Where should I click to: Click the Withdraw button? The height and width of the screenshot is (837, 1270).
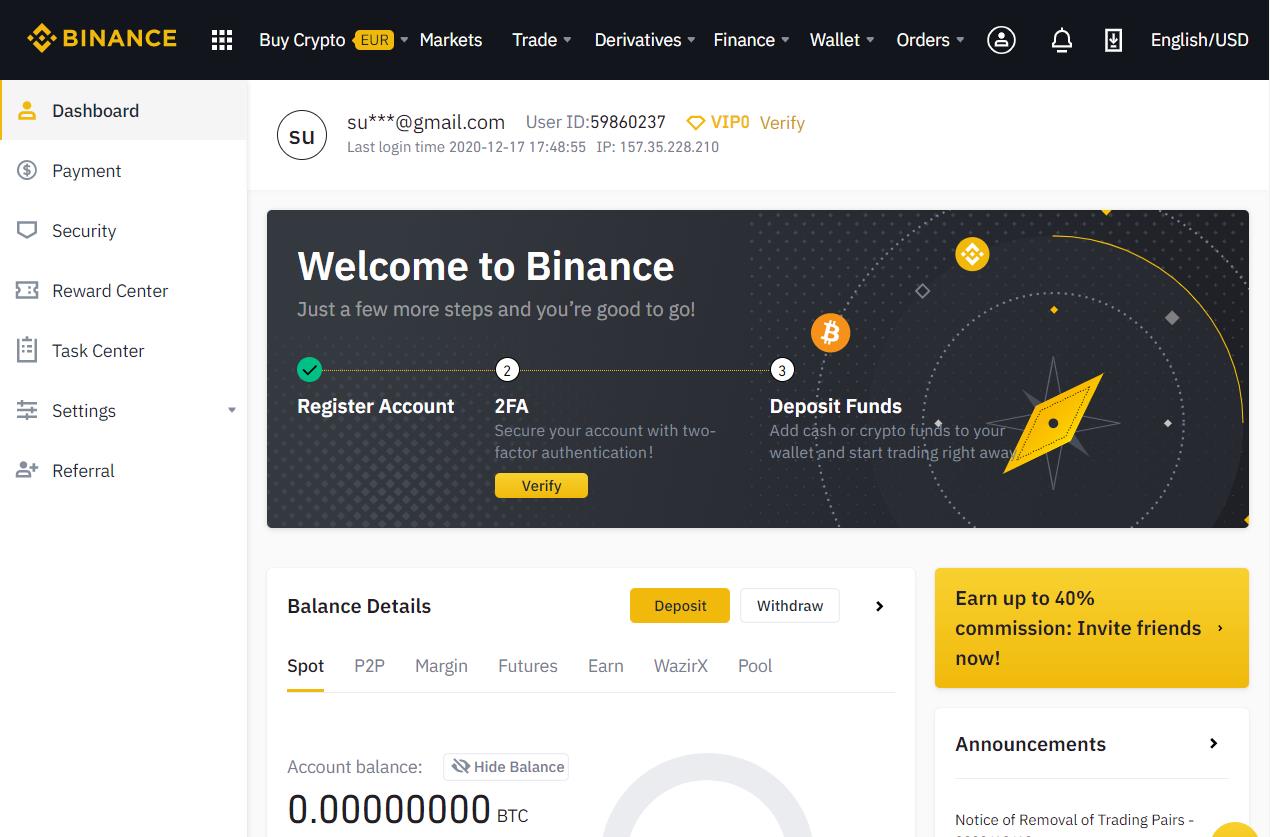tap(790, 606)
